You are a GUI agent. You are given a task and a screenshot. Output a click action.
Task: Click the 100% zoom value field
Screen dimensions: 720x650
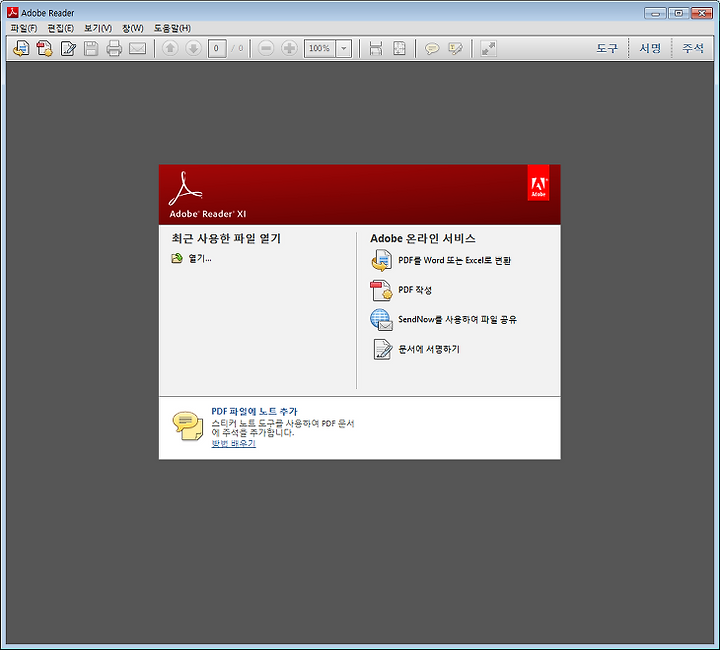[x=320, y=48]
